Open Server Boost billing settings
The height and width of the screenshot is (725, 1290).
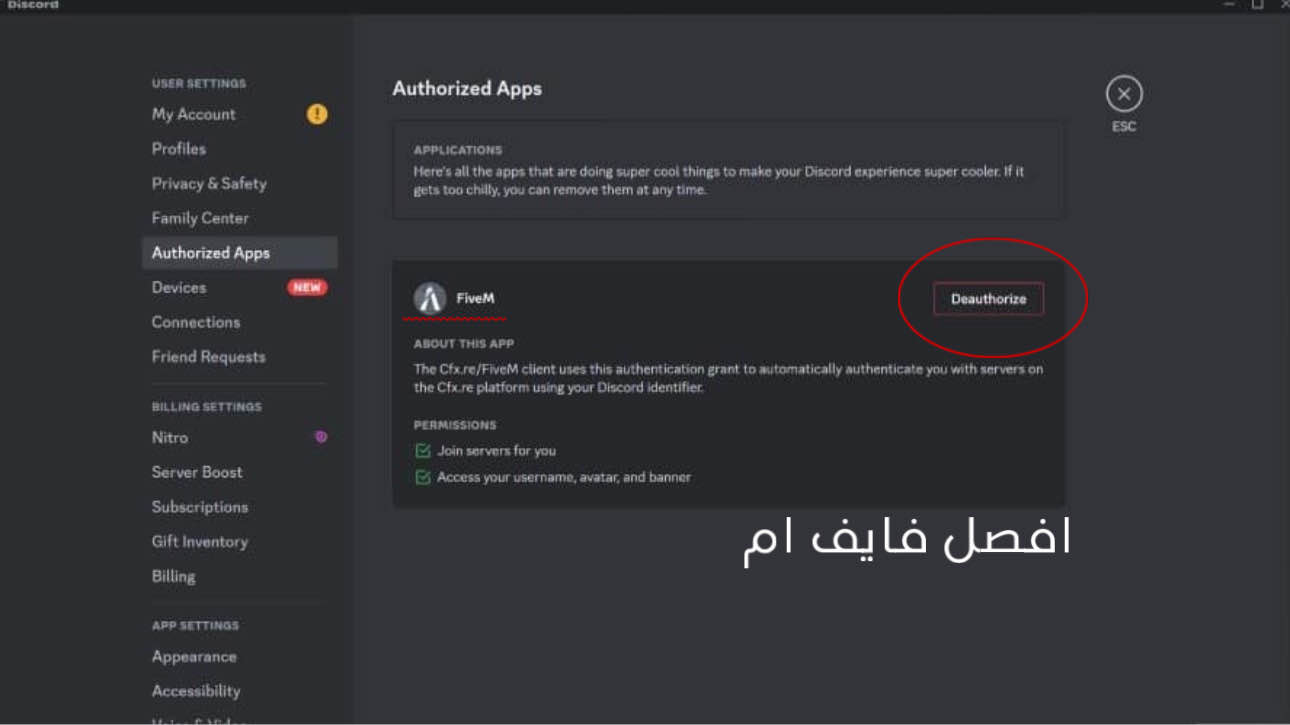coord(197,472)
